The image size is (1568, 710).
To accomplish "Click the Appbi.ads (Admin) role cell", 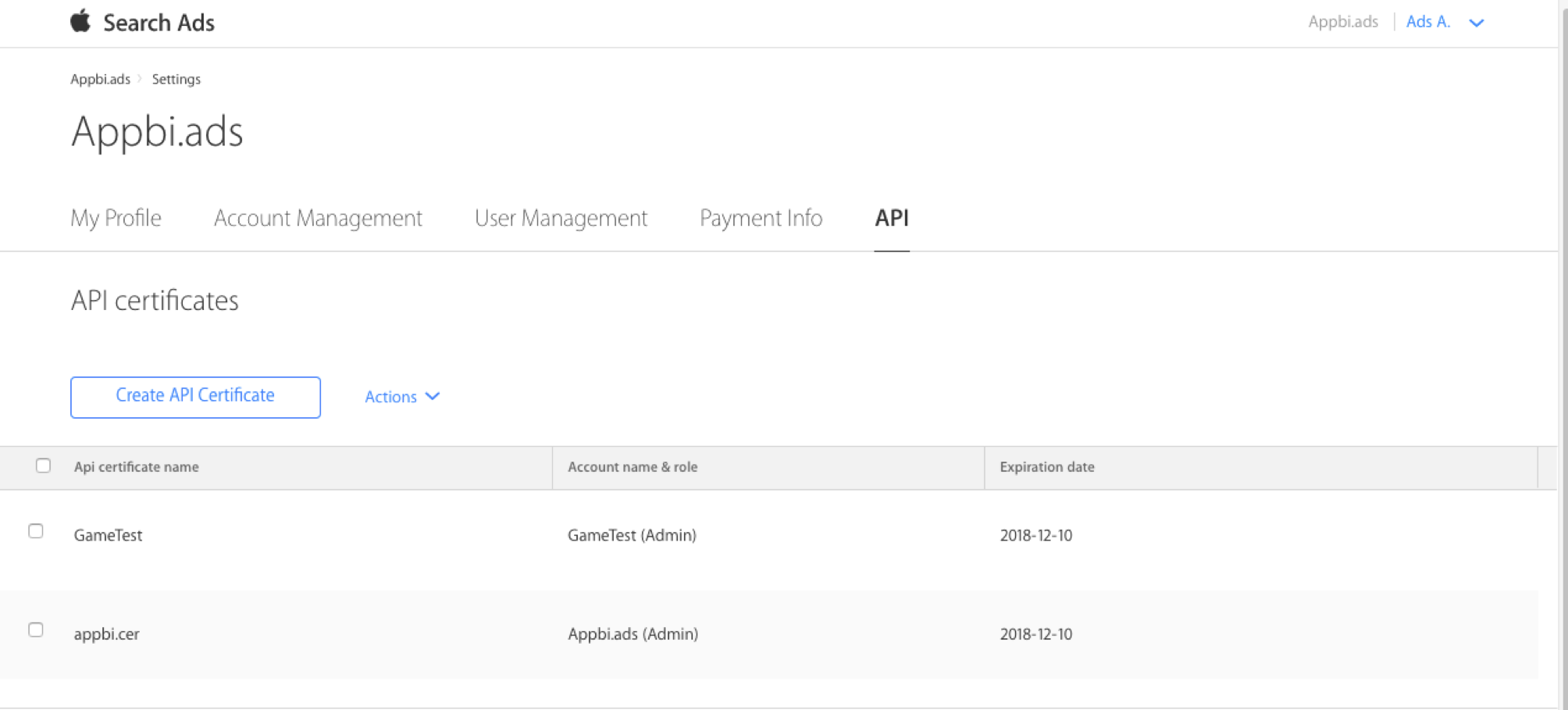I will tap(633, 633).
